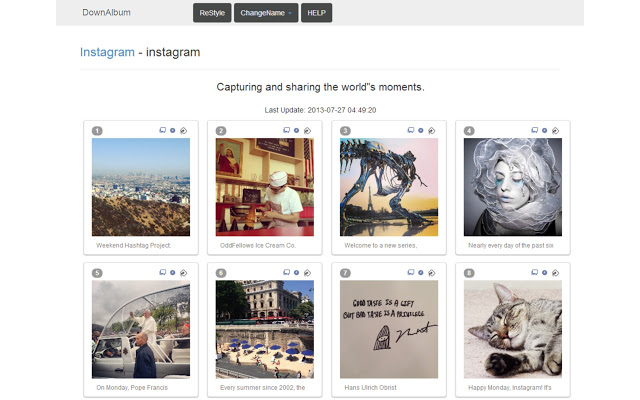The width and height of the screenshot is (640, 400).
Task: Open the sleeping cat photo
Action: click(x=512, y=329)
